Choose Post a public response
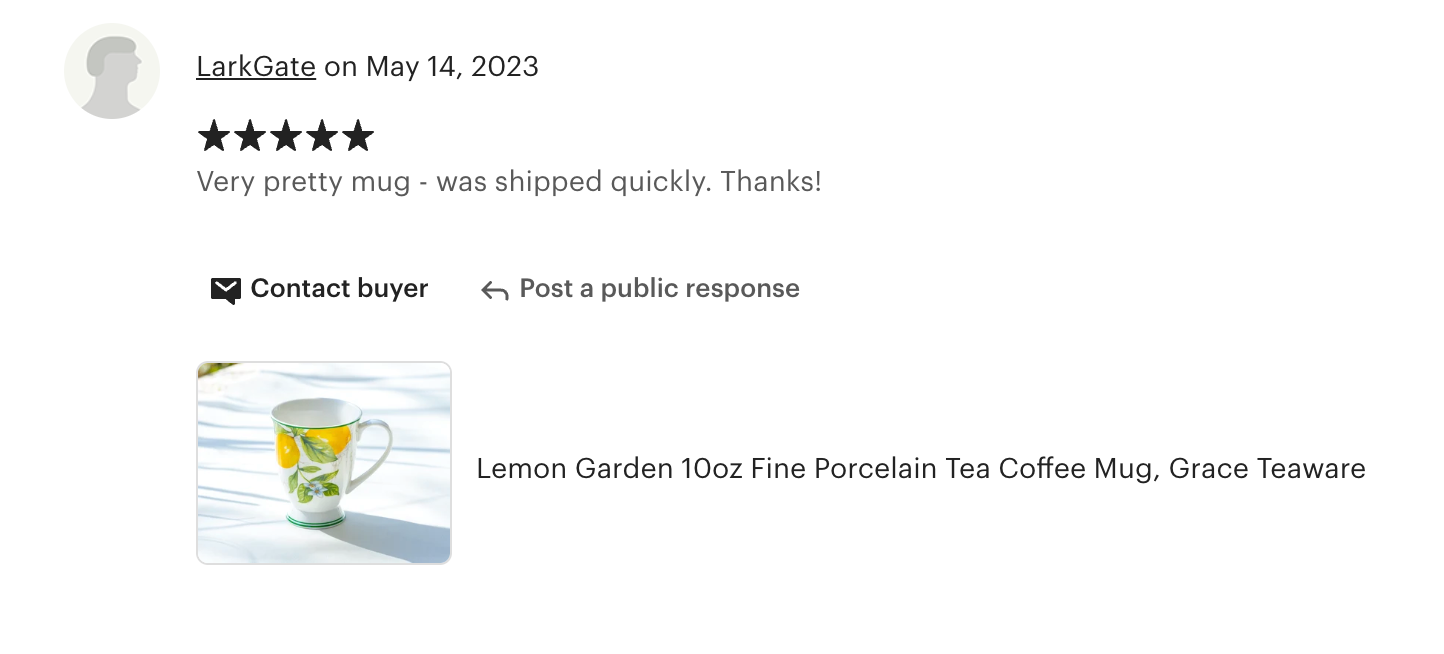The height and width of the screenshot is (654, 1444). pos(659,289)
